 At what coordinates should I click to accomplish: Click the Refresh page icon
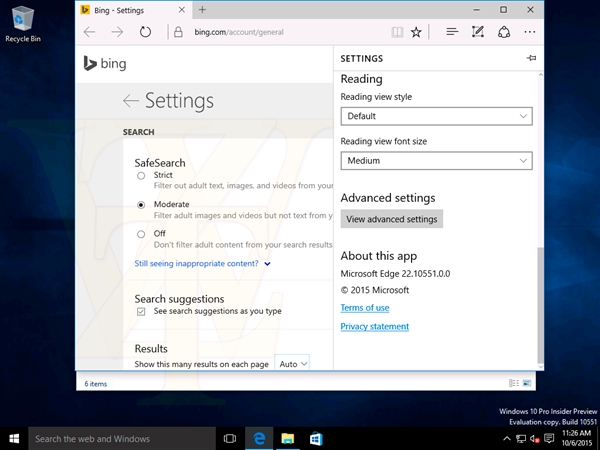pos(145,32)
